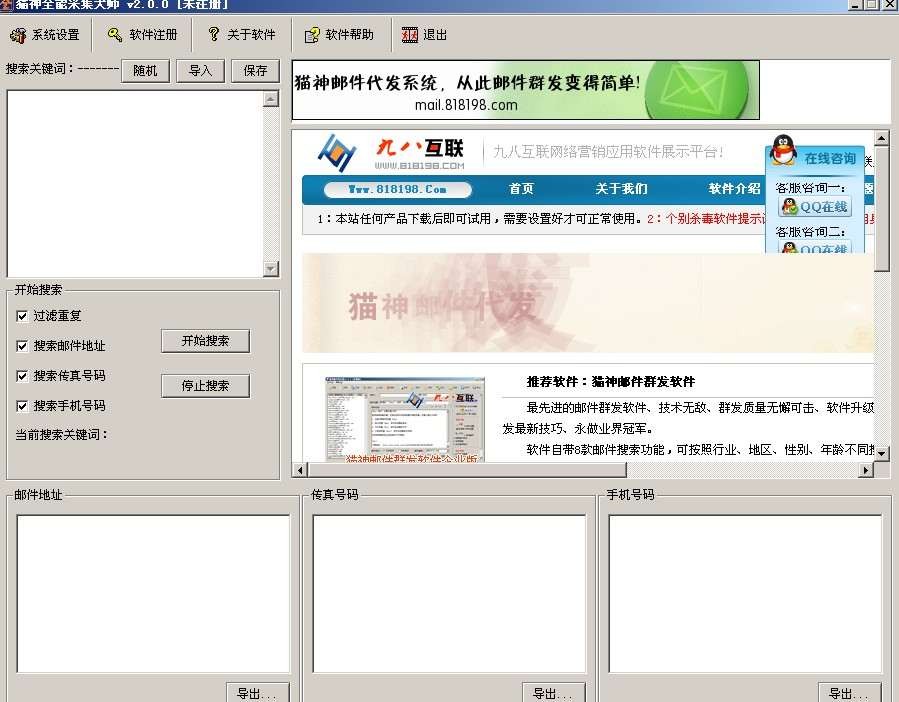Click inside the 搜索关键词 list box

[135, 184]
